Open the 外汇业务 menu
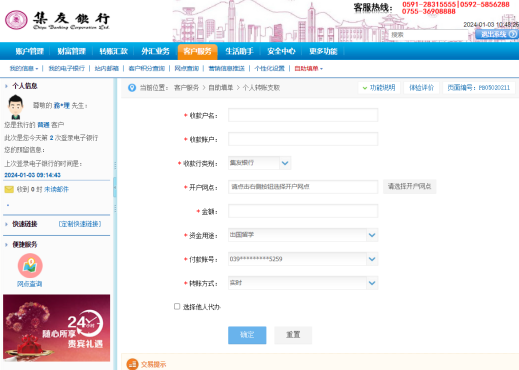The width and height of the screenshot is (519, 370). [x=155, y=51]
